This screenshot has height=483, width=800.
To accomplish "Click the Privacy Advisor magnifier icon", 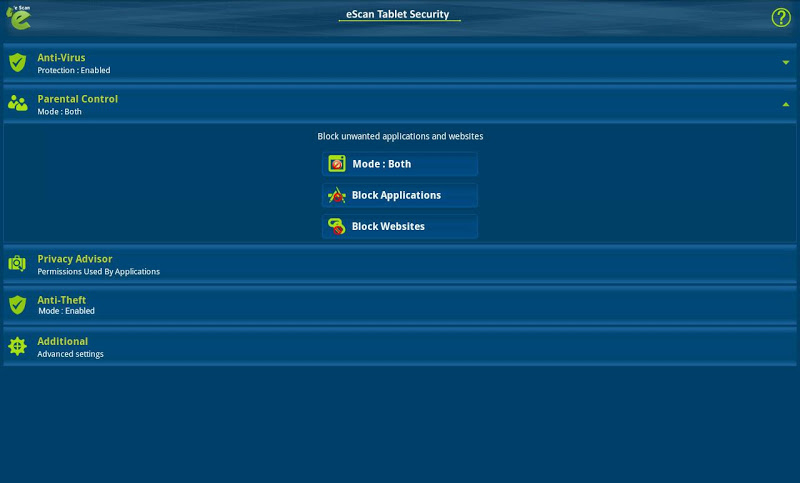I will coord(17,264).
